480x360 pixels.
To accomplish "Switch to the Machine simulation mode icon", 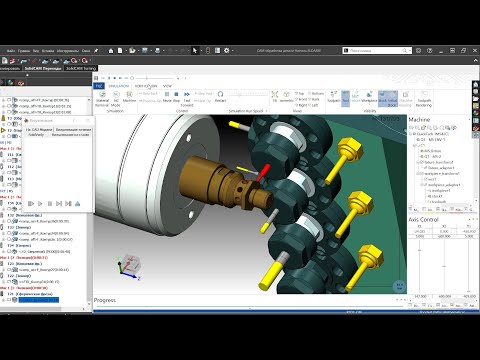I will (x=129, y=97).
